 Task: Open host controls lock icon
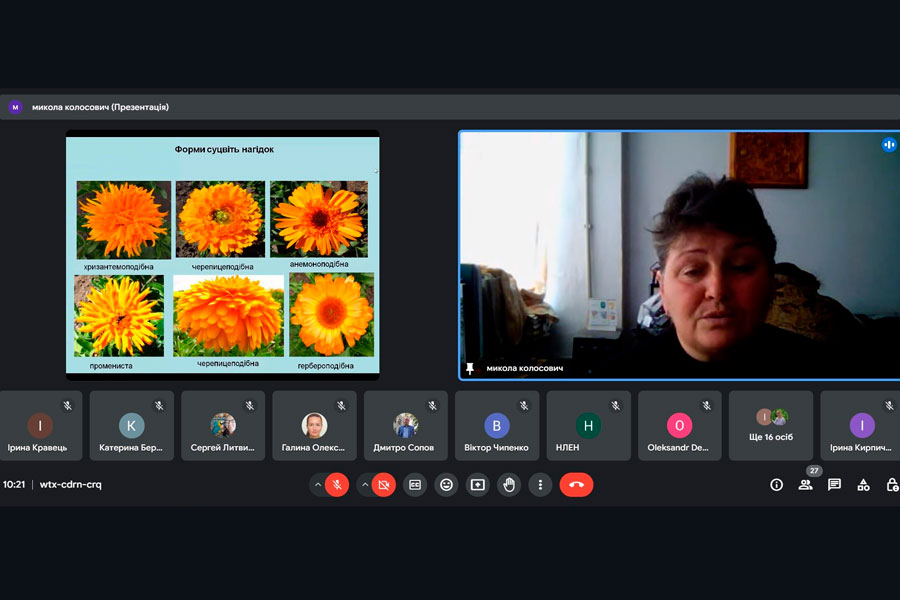892,485
